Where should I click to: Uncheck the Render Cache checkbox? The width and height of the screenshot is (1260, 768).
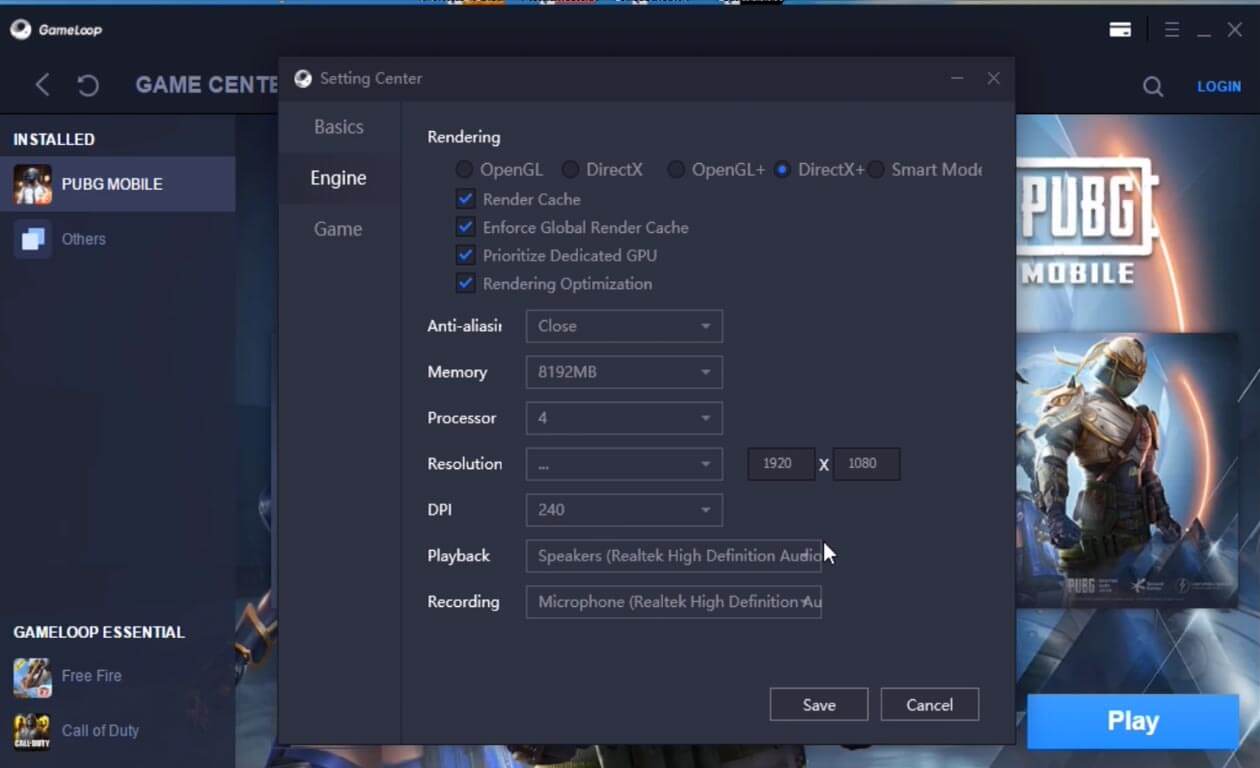point(465,199)
